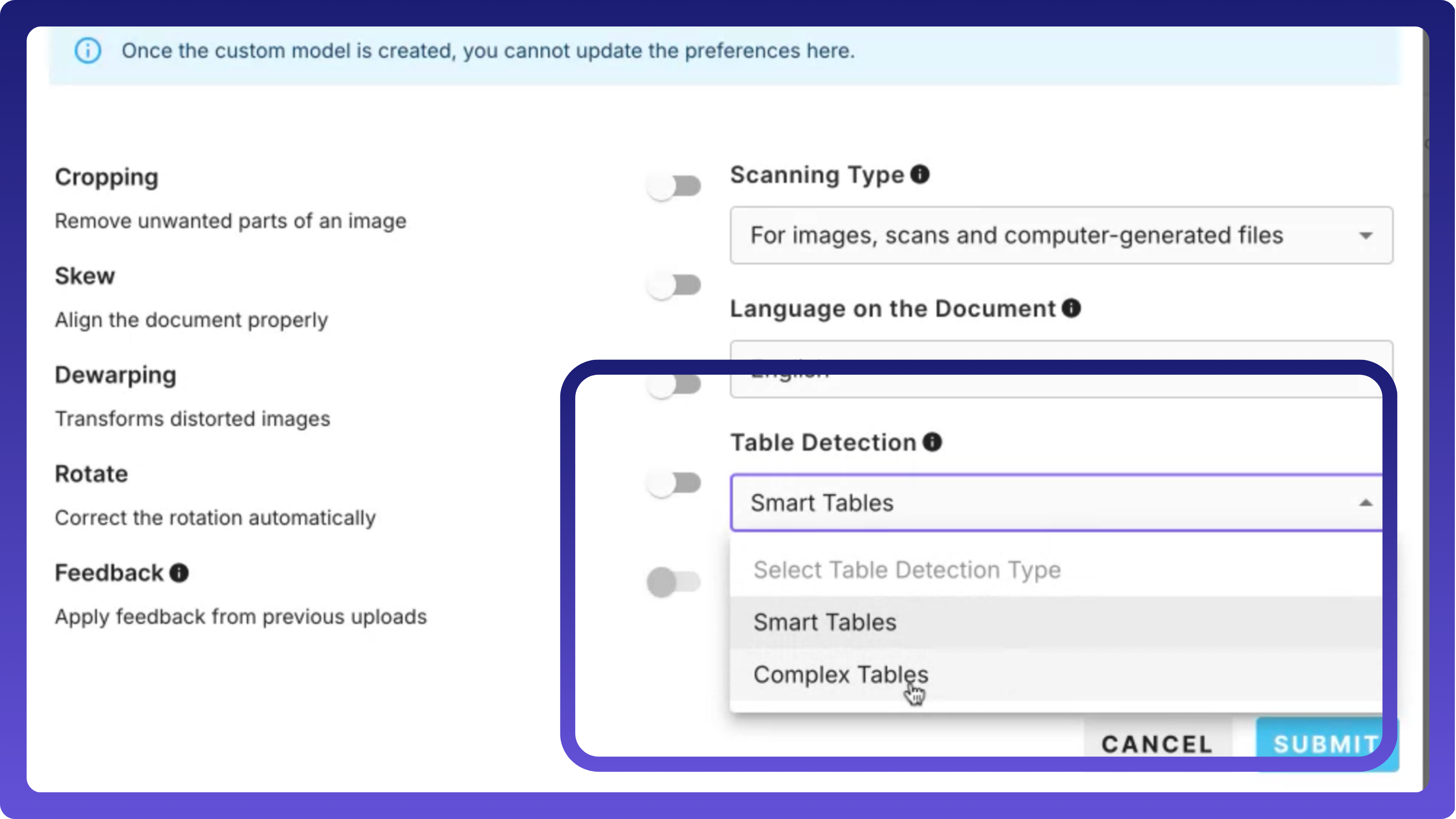Choose the Complex Tables option
This screenshot has width=1456, height=819.
(841, 675)
